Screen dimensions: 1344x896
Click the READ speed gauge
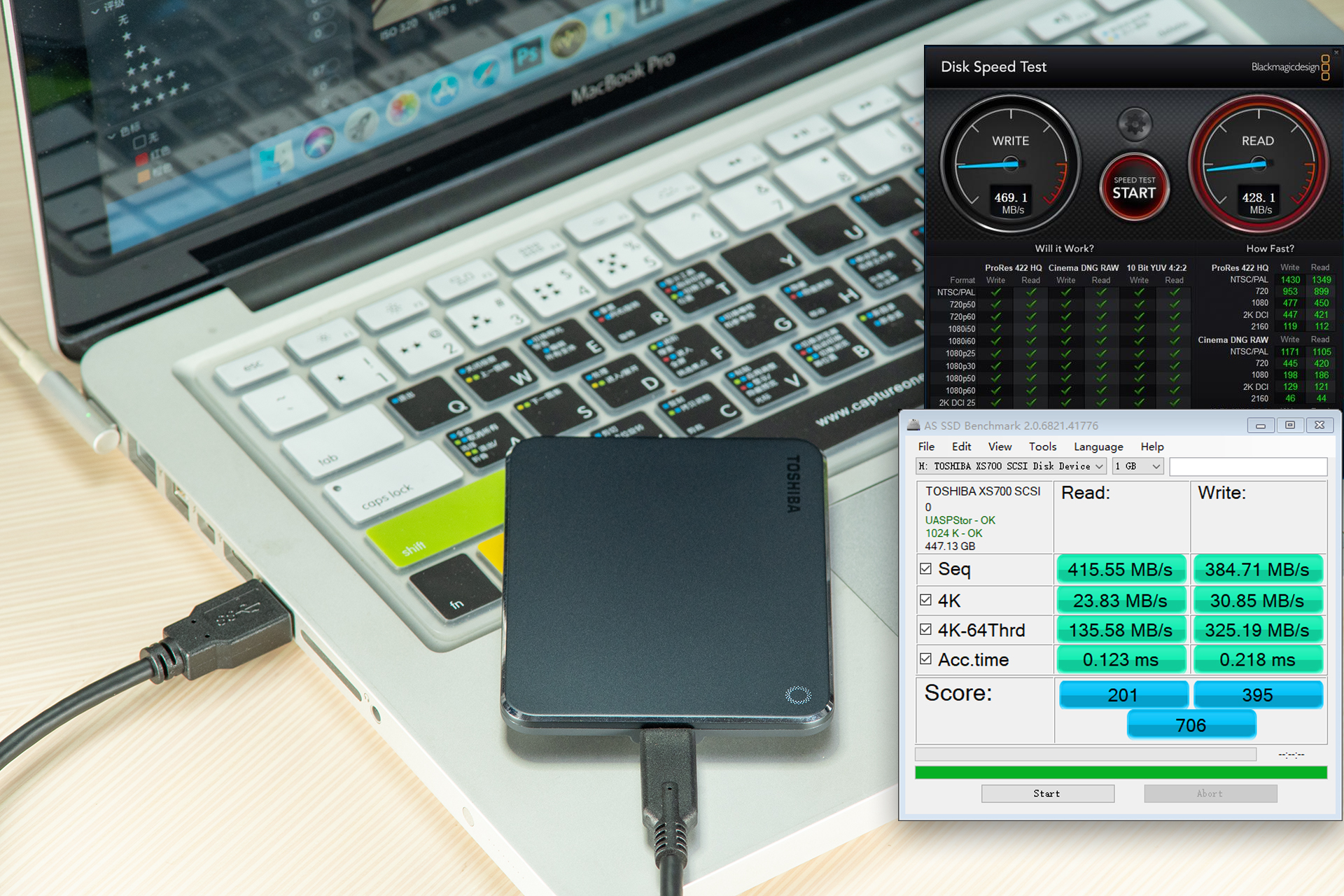1258,164
